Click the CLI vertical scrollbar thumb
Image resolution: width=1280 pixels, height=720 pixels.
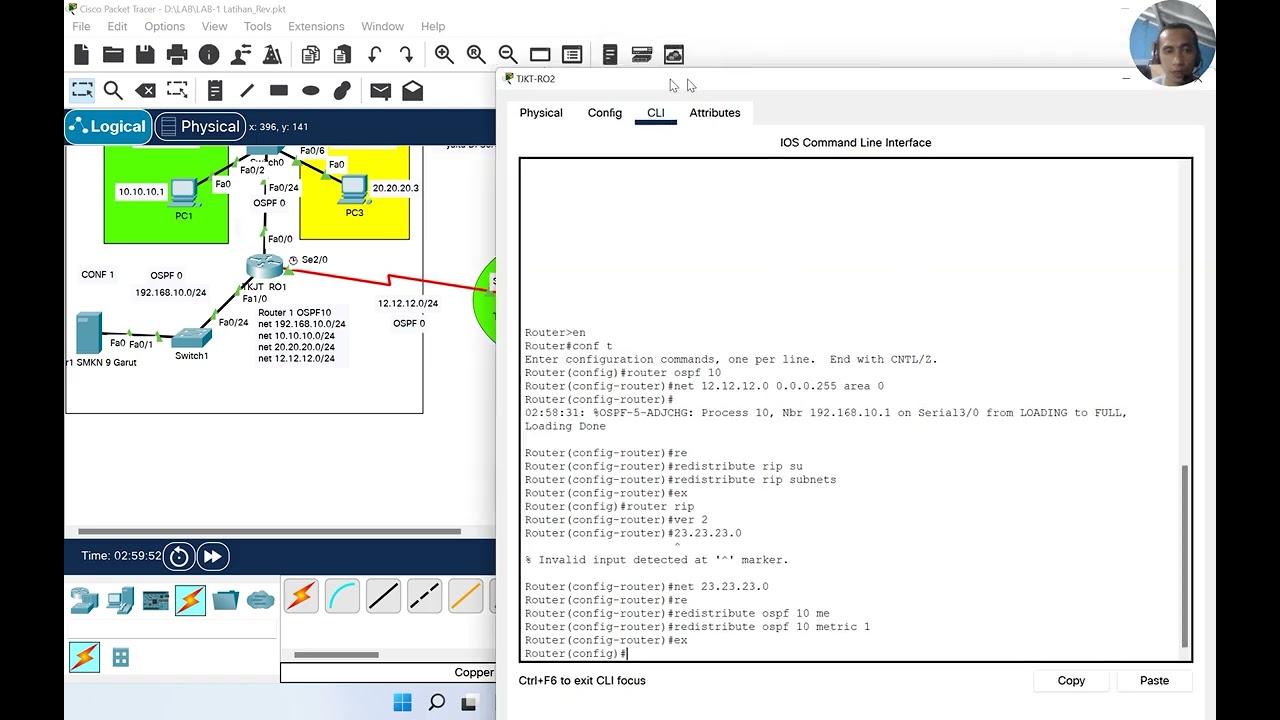1186,556
